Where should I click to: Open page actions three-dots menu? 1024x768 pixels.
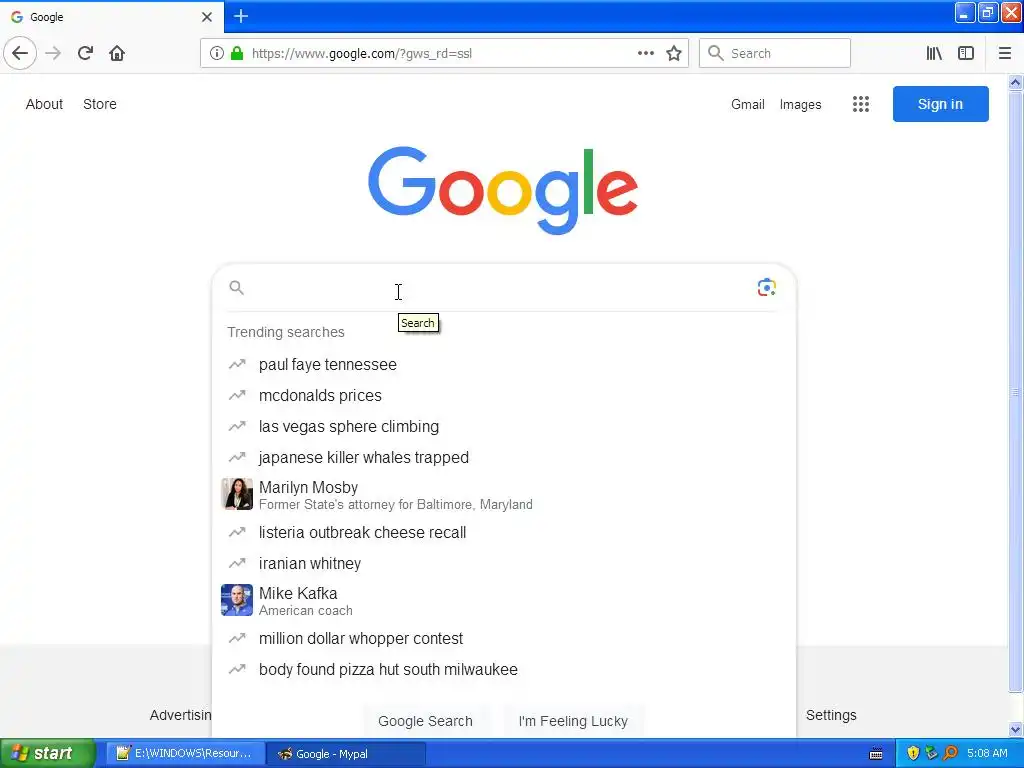click(646, 53)
